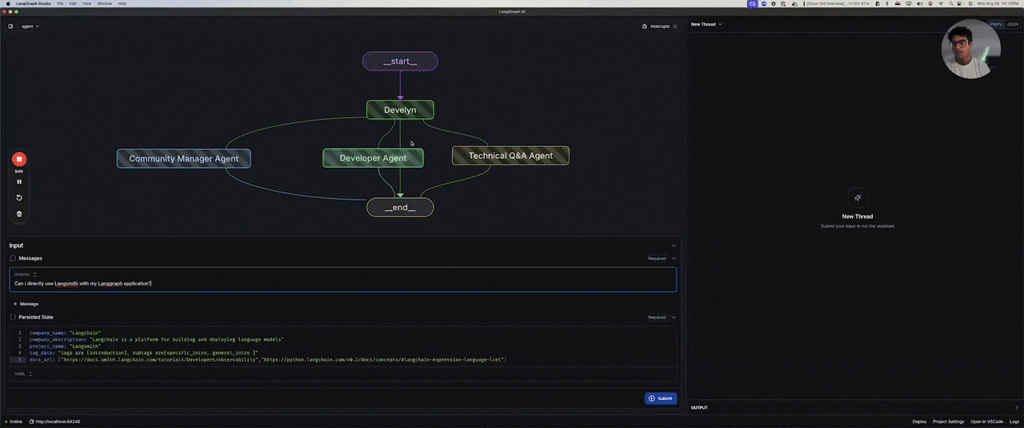Image resolution: width=1024 pixels, height=428 pixels.
Task: Stop the screen recording with the red button
Action: click(19, 159)
